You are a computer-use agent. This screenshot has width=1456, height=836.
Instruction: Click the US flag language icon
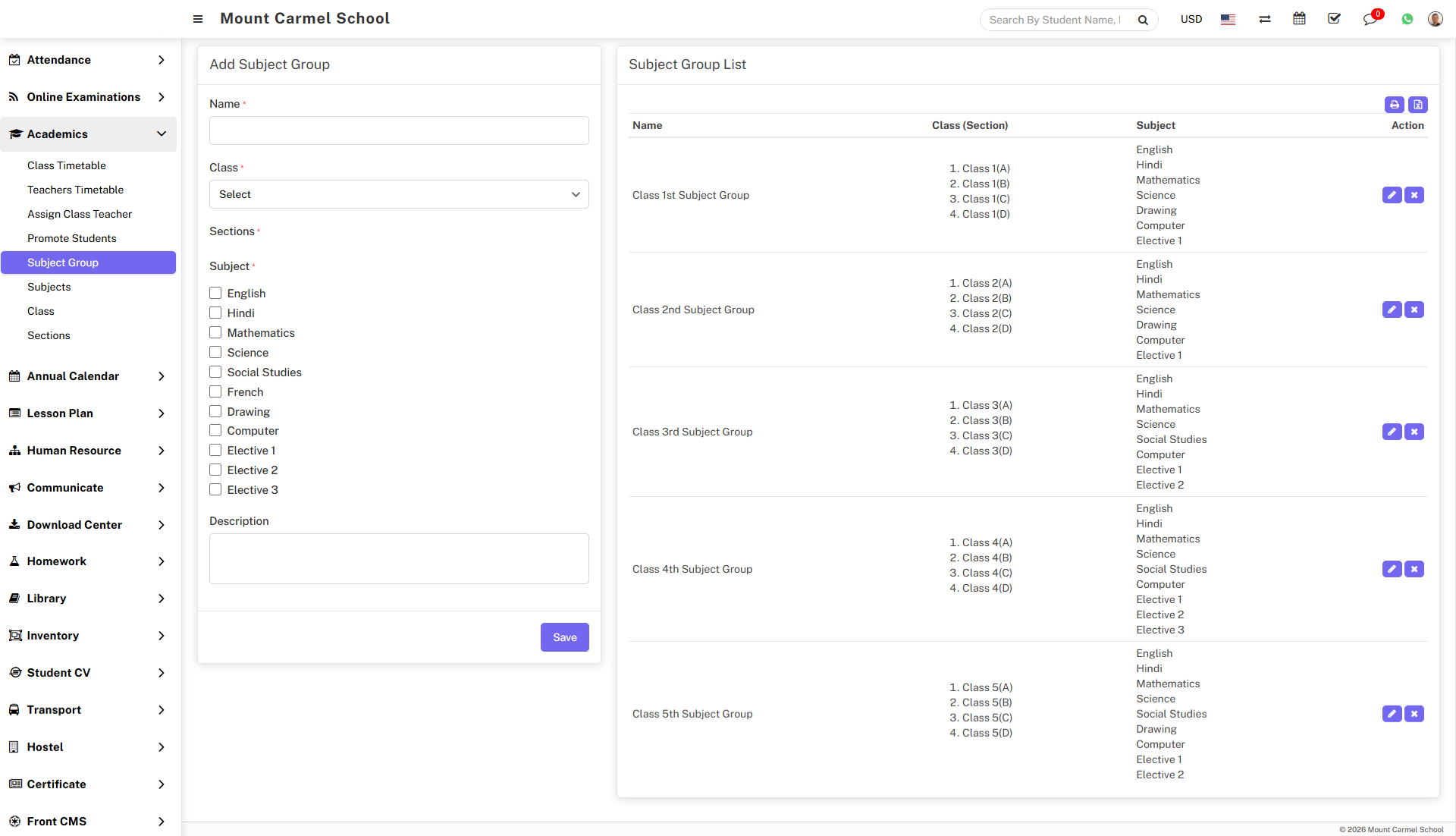coord(1228,19)
